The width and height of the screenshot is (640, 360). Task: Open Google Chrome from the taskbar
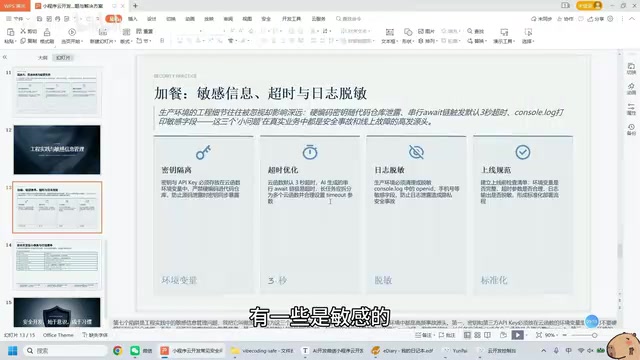click(118, 350)
